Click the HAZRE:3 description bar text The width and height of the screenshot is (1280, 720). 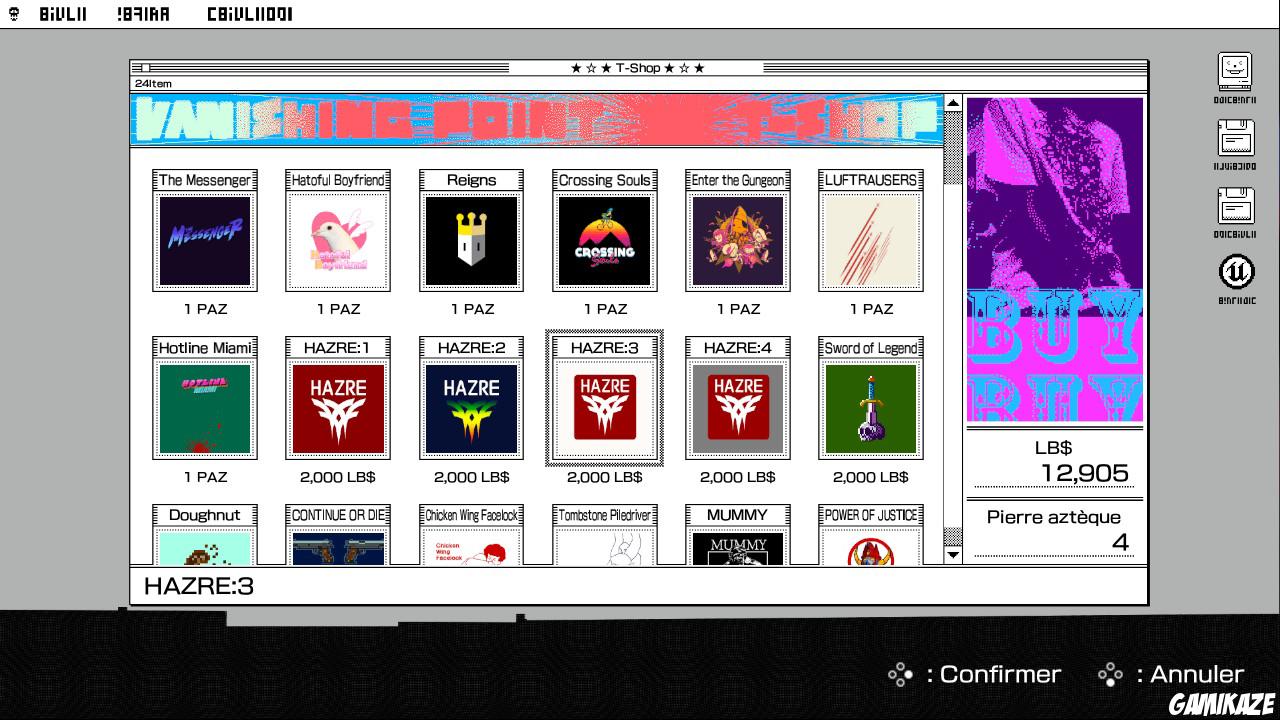point(199,586)
